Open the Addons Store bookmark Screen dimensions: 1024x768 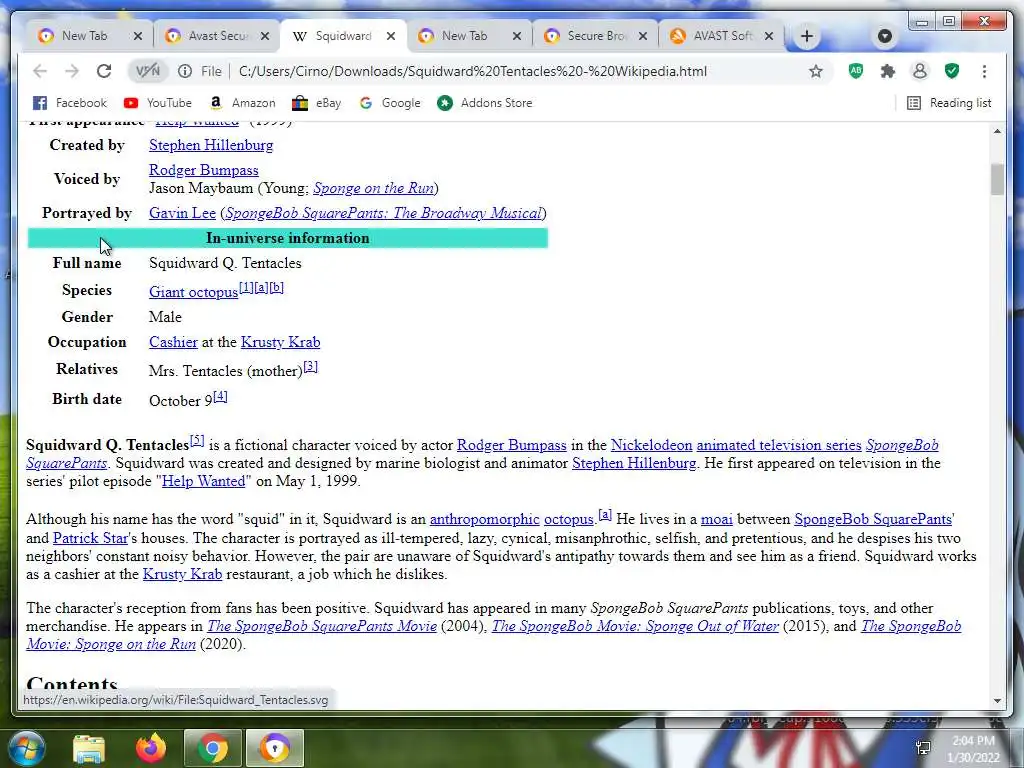tap(485, 103)
